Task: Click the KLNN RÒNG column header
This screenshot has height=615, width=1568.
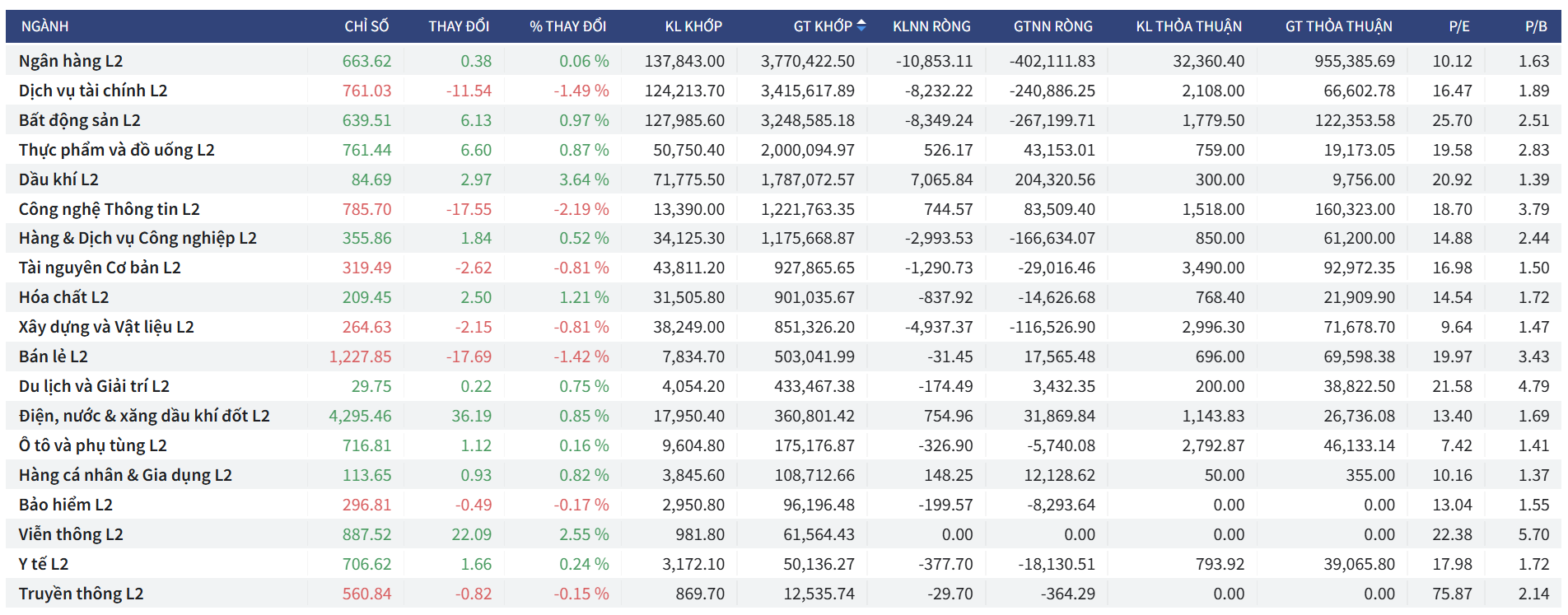Action: point(931,26)
